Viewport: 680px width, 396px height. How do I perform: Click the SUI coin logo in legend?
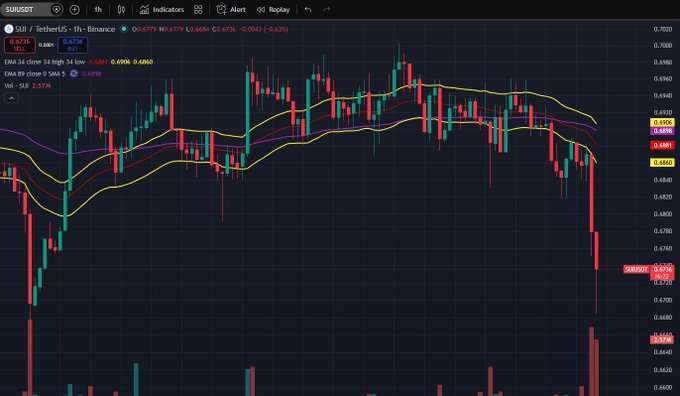click(x=9, y=29)
